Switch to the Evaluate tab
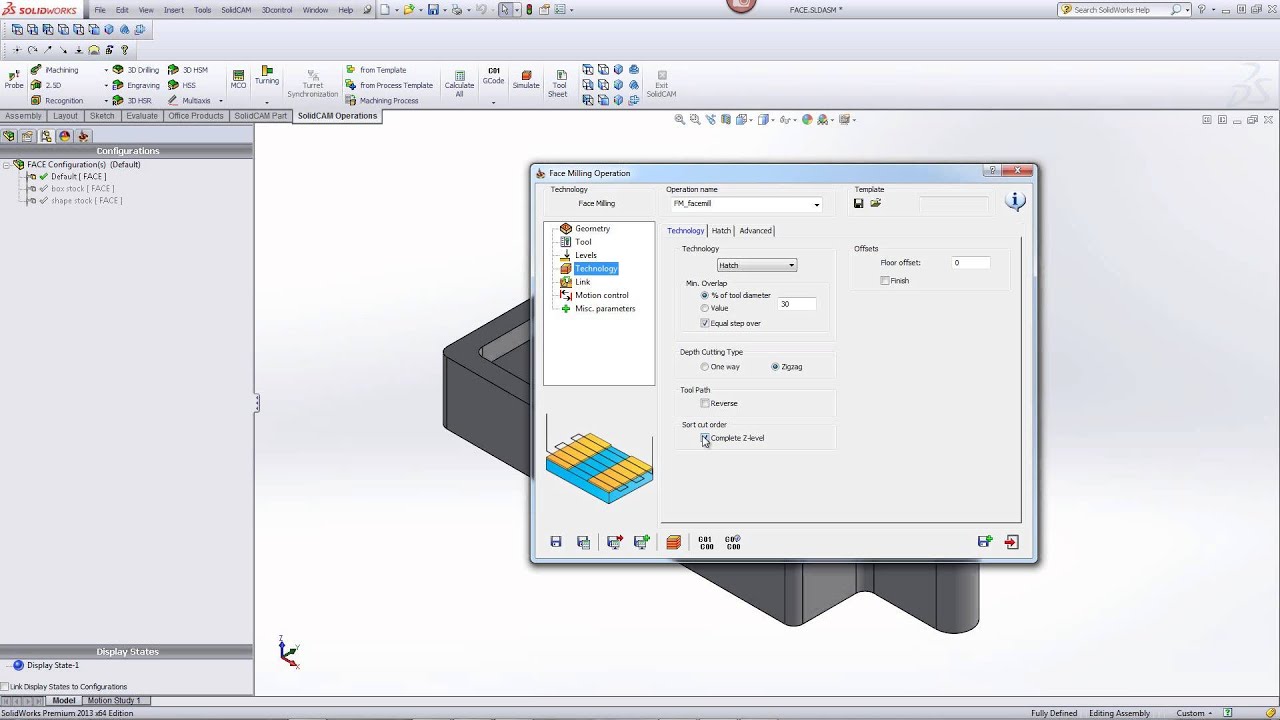Viewport: 1280px width, 720px height. (141, 116)
